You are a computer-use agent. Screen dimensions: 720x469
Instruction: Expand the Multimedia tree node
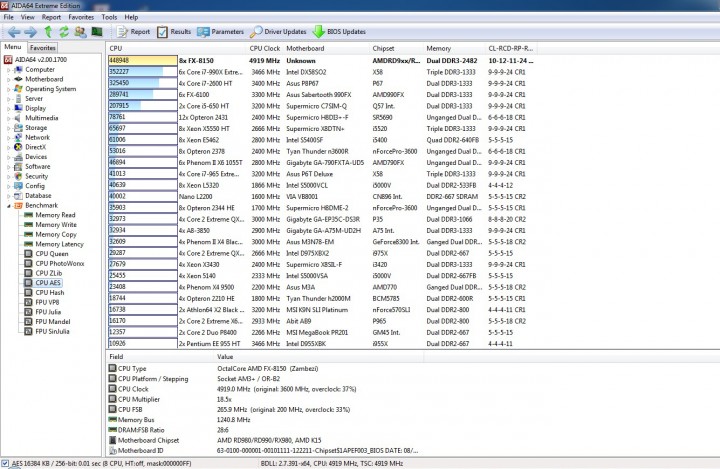click(8, 118)
